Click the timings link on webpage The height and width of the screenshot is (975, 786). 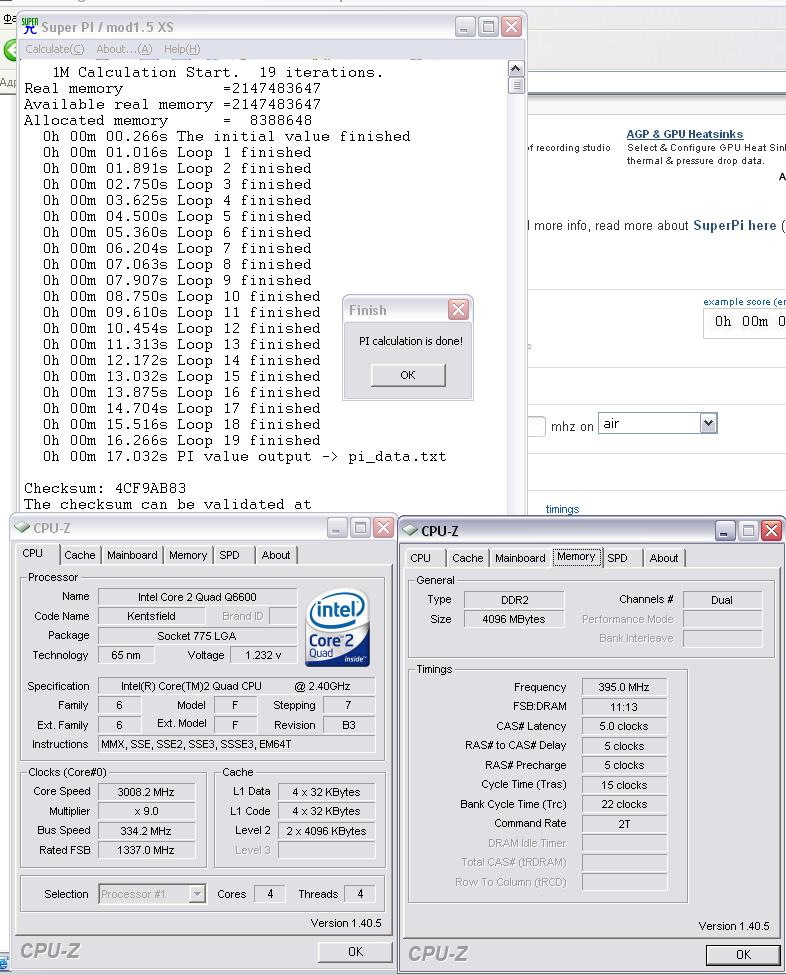pyautogui.click(x=562, y=509)
